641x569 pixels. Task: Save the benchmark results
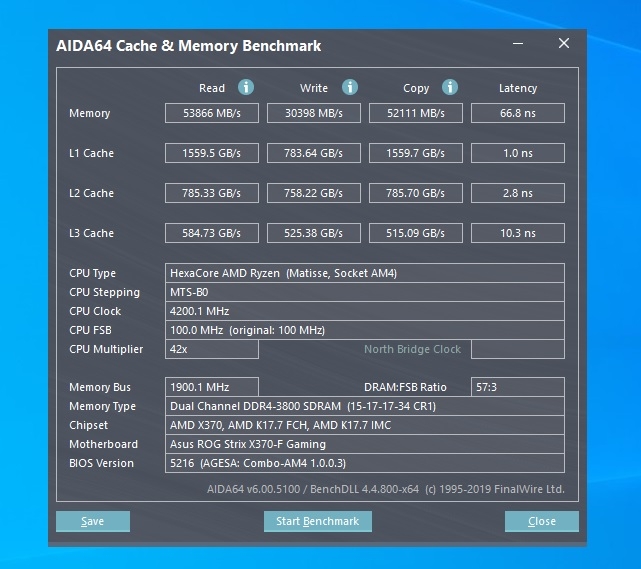[93, 521]
